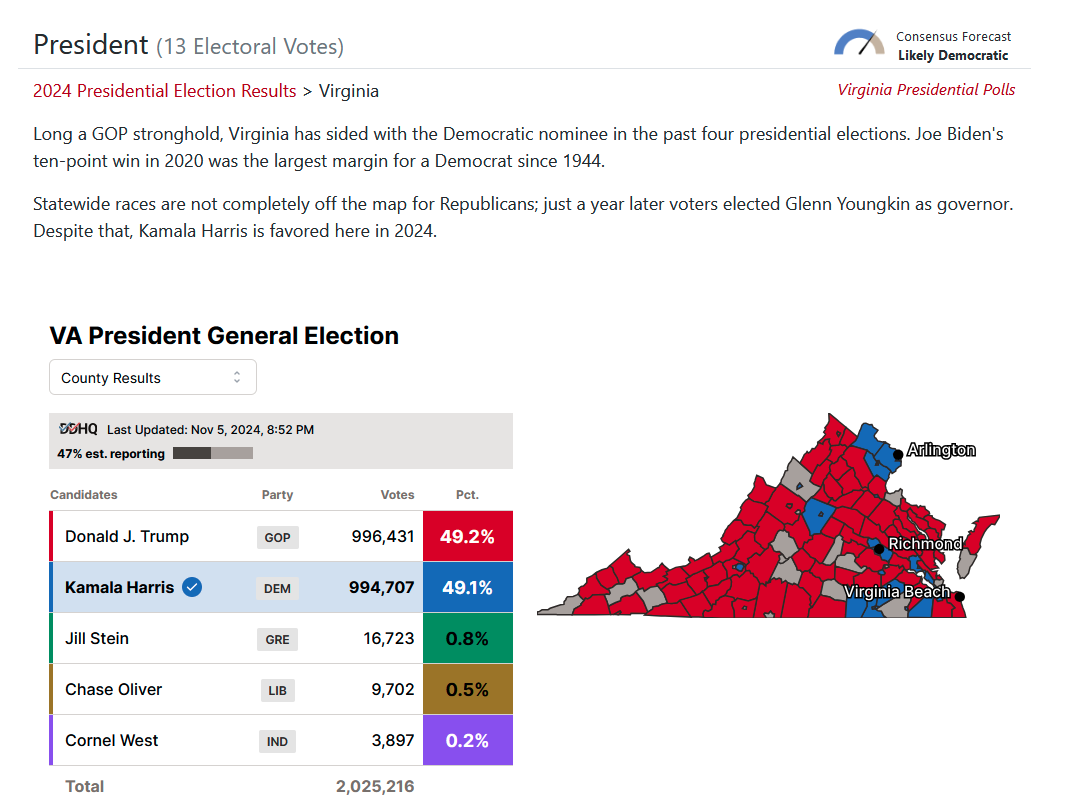
Task: Click the Virginia Beach city dot on map
Action: coord(959,596)
